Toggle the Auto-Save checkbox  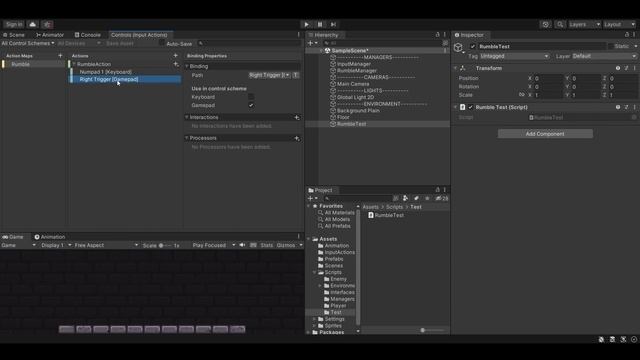click(x=162, y=43)
